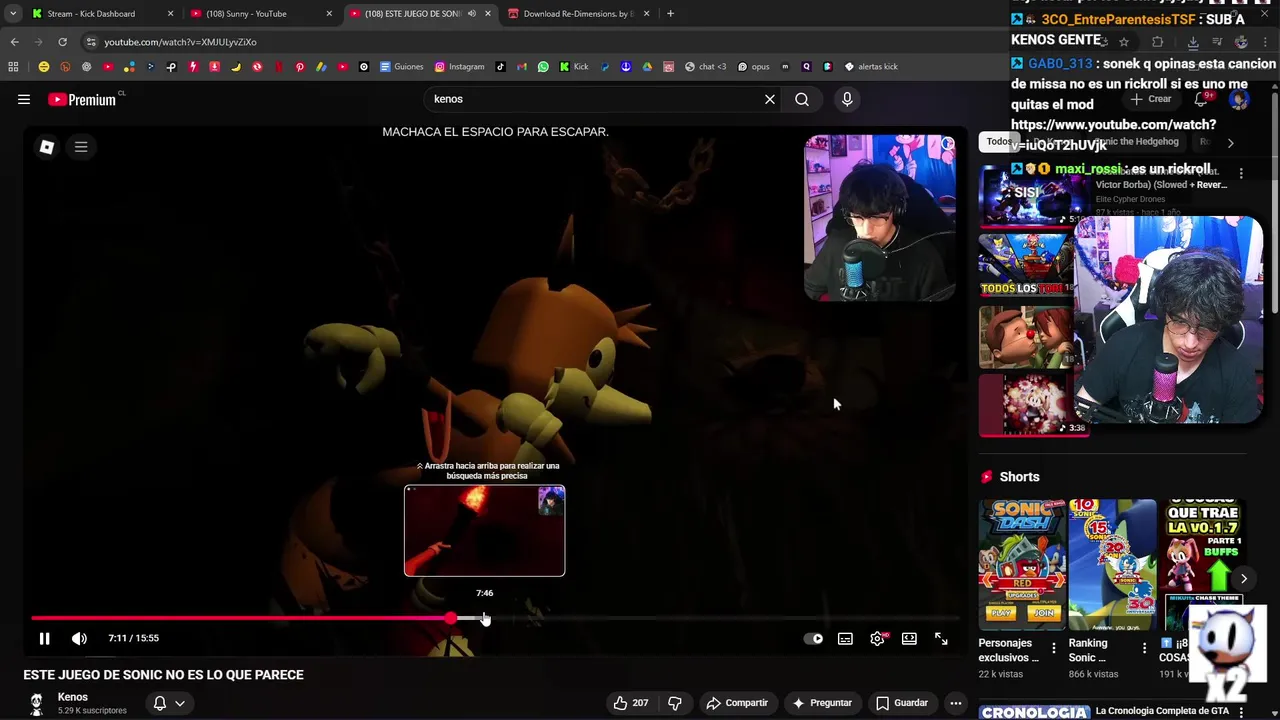Toggle the autoplay switch in player
Screen dimensions: 1280x720
point(814,638)
